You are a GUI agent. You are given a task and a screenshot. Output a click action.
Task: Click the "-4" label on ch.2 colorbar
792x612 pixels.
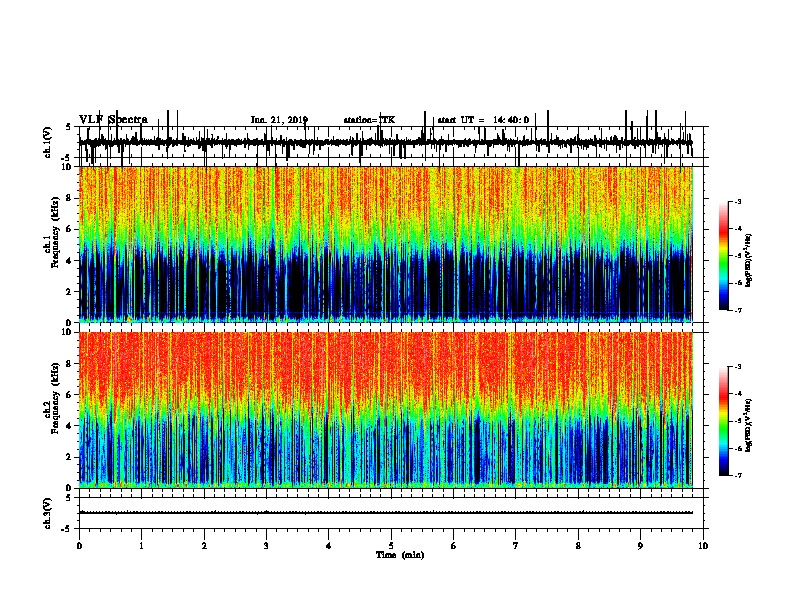738,394
